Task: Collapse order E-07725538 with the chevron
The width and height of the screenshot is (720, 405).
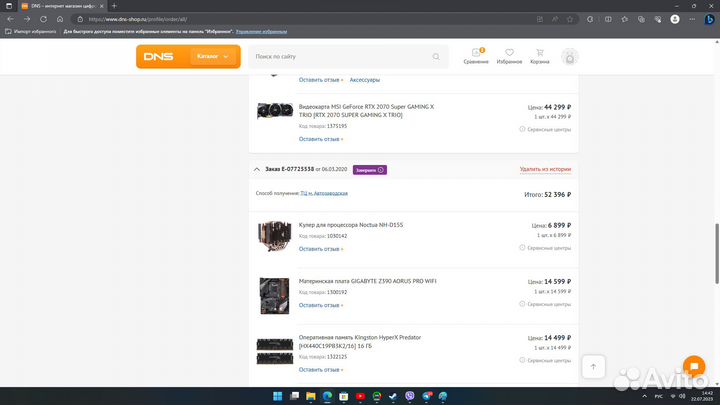Action: click(257, 169)
